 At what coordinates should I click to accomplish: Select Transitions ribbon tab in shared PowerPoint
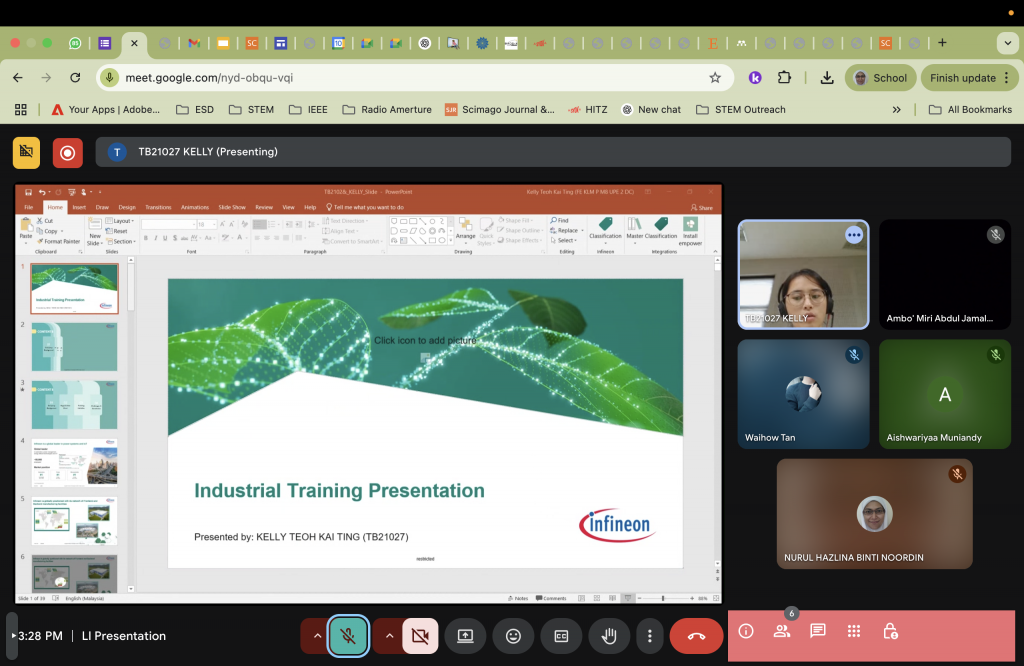tap(158, 207)
